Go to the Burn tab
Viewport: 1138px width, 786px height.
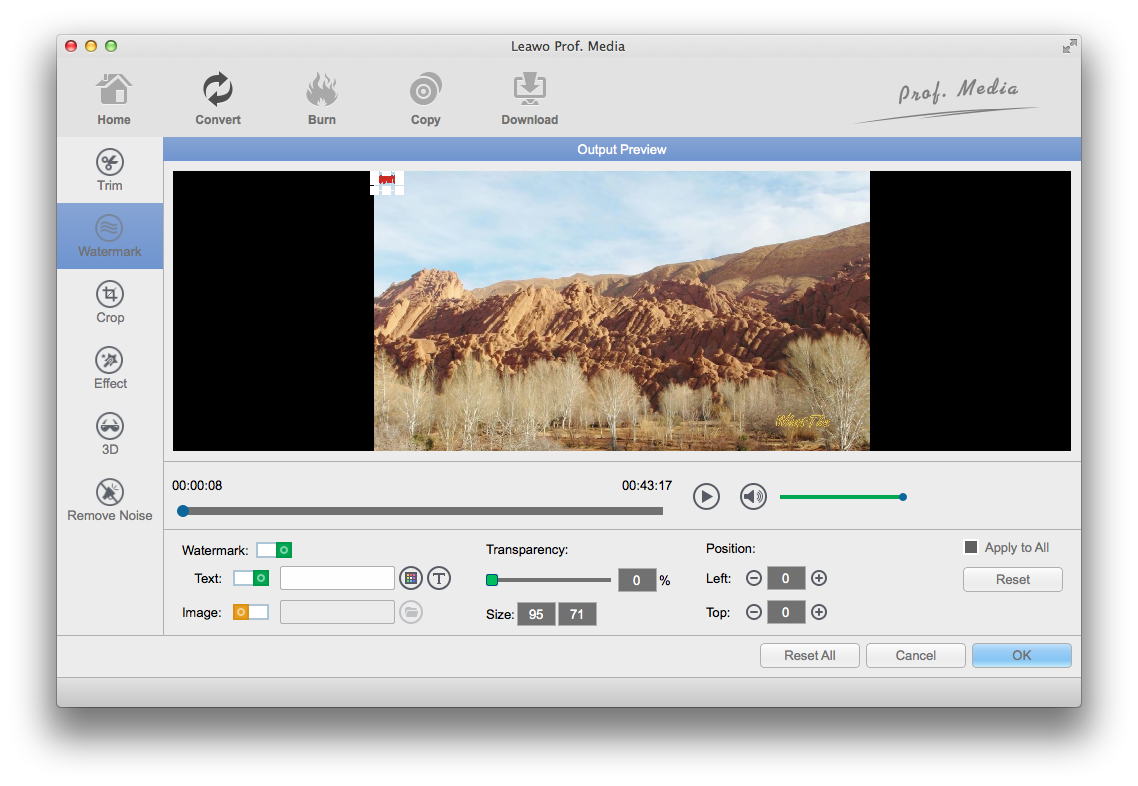[x=322, y=100]
